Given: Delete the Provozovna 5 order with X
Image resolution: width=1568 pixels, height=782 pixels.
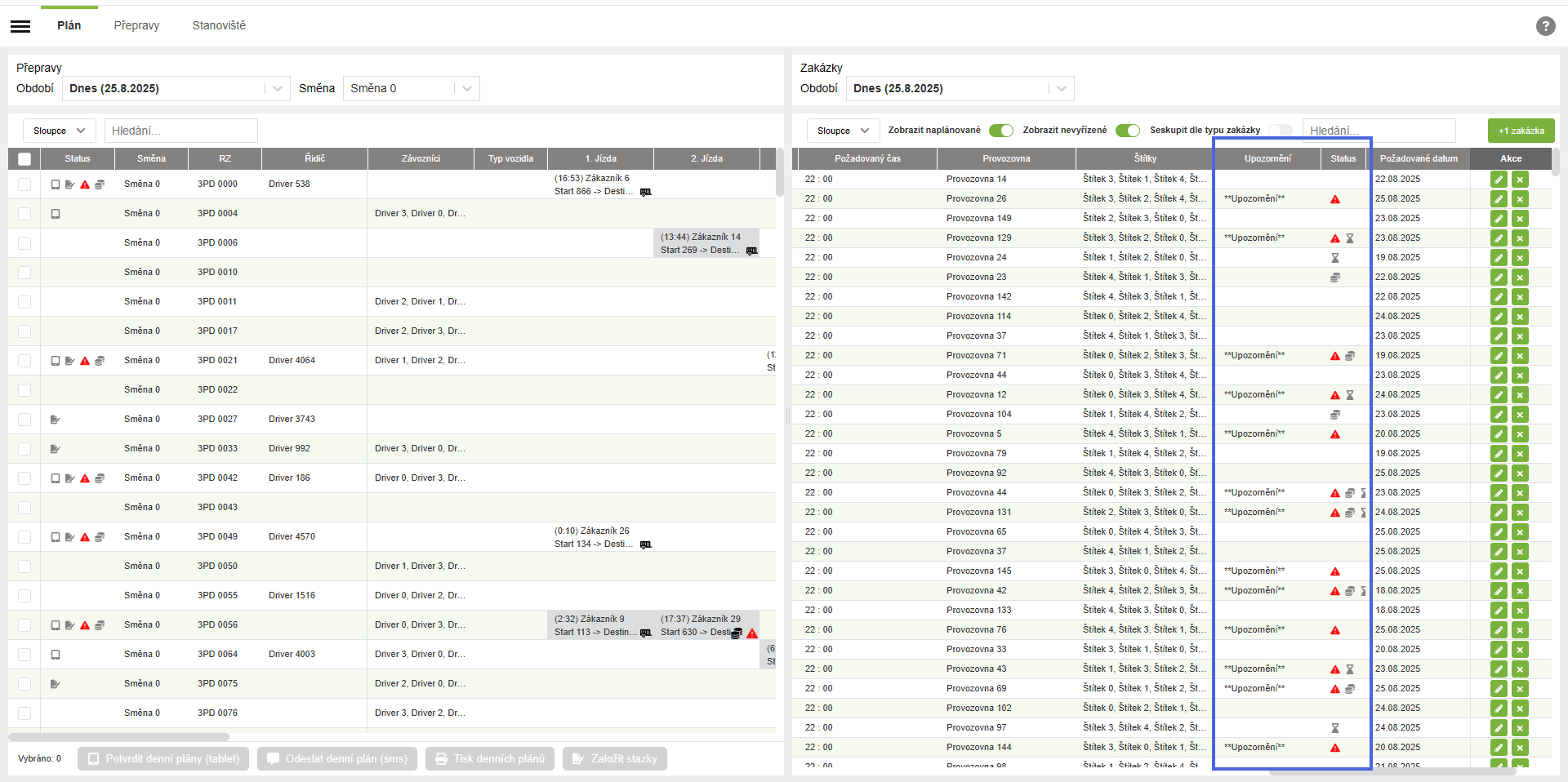Looking at the screenshot, I should 1520,433.
